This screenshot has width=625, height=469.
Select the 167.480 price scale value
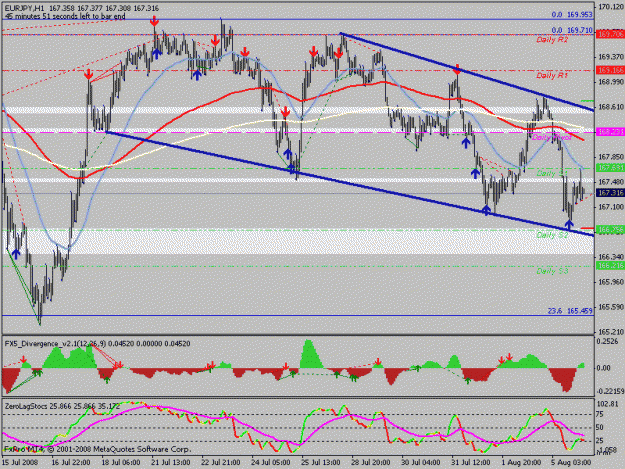[x=611, y=182]
